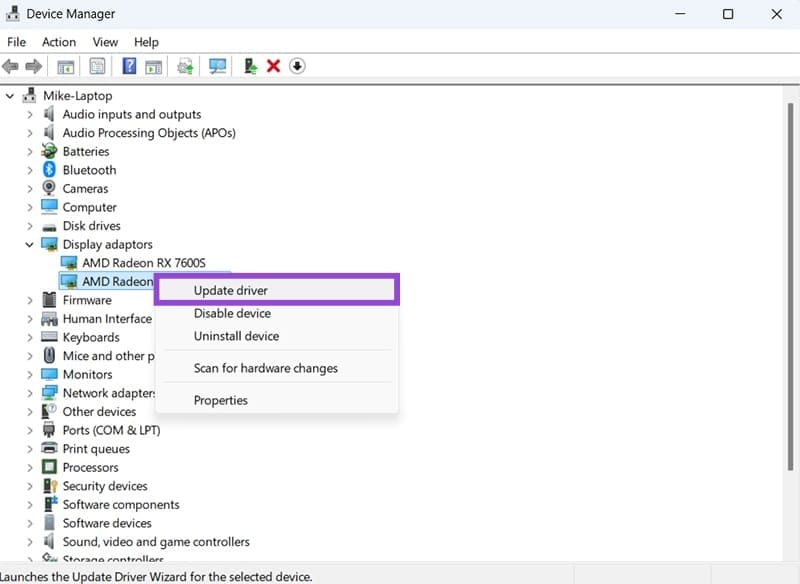Open the Action menu

point(59,42)
